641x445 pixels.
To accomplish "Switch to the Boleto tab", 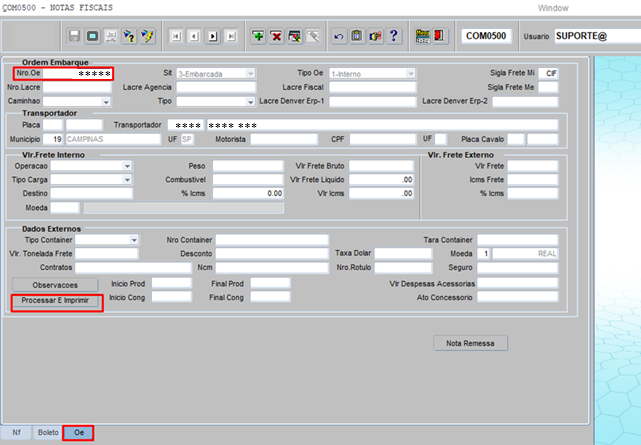I will click(x=47, y=432).
